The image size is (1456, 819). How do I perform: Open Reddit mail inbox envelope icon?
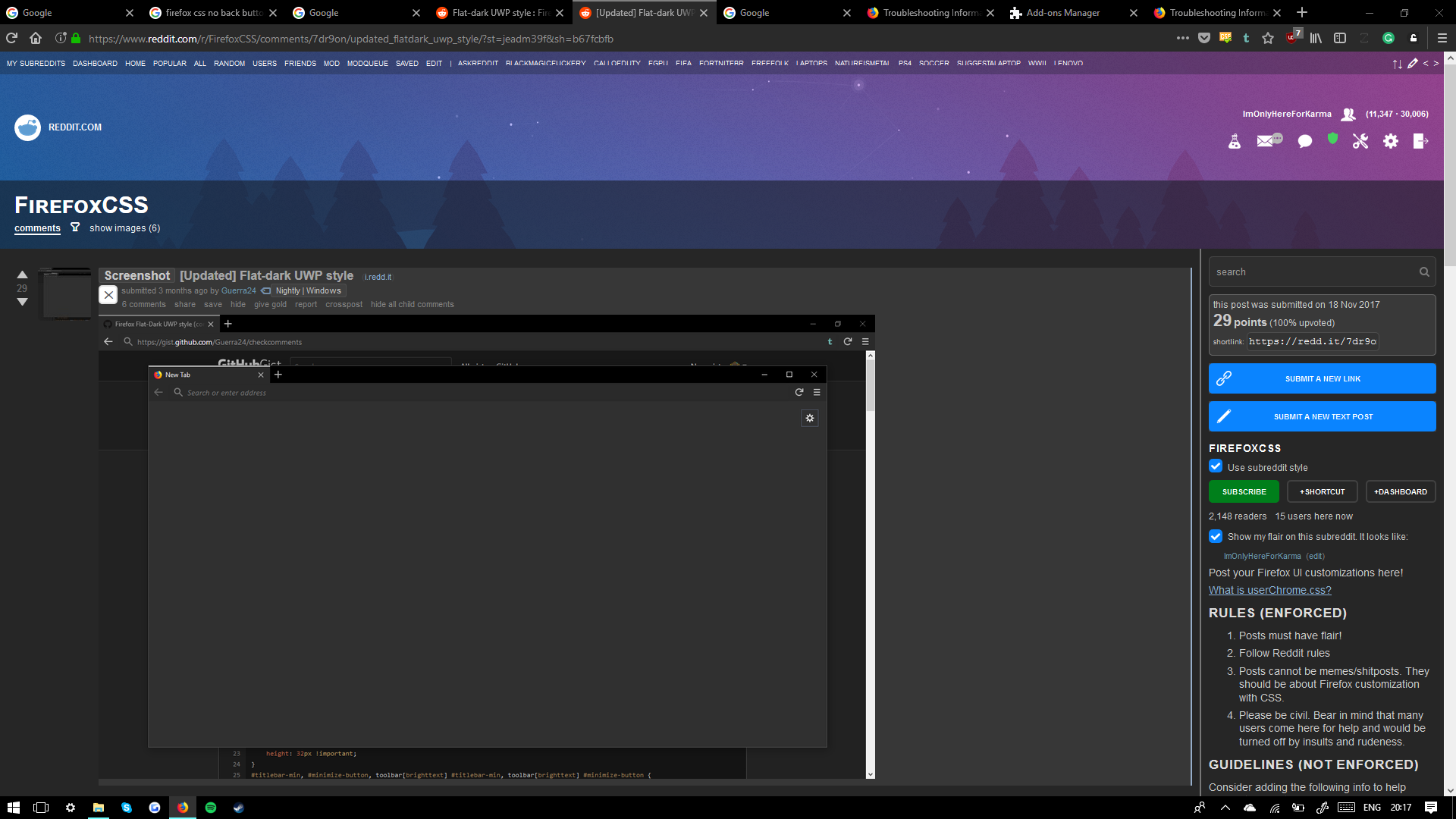point(1266,141)
